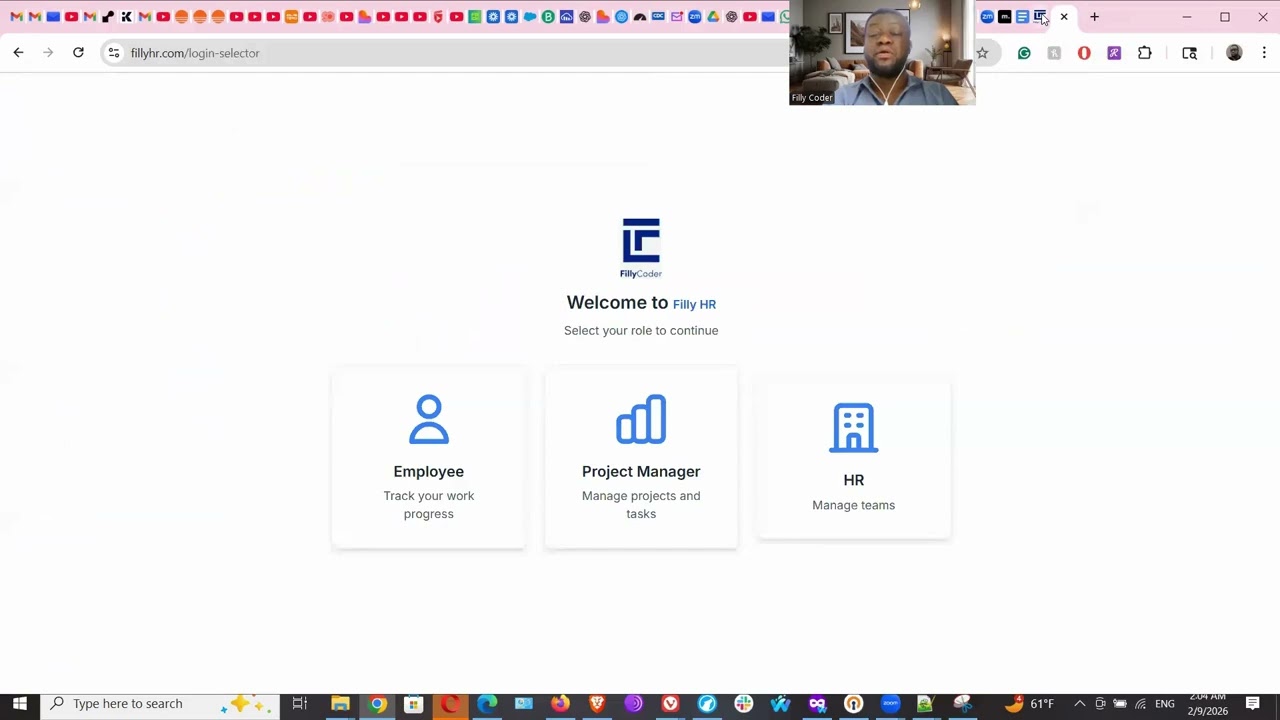The width and height of the screenshot is (1280, 720).
Task: Open the Windows notification center
Action: [x=1252, y=704]
